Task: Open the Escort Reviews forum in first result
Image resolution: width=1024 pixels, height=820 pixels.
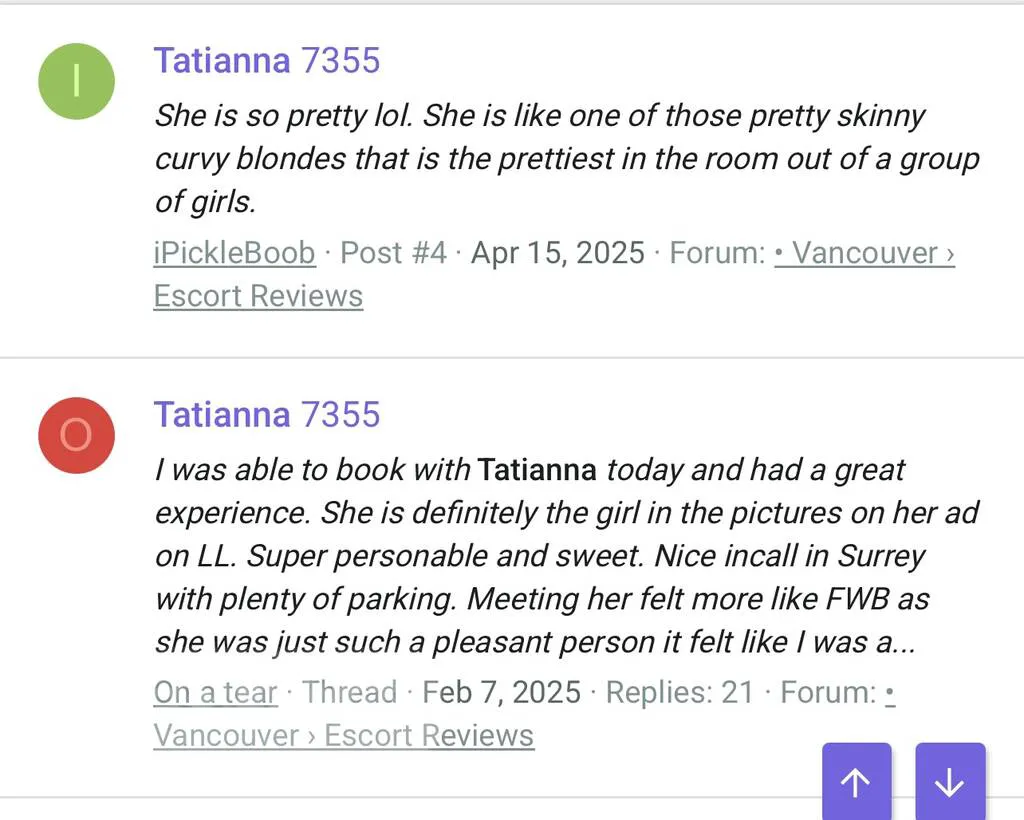Action: 258,295
